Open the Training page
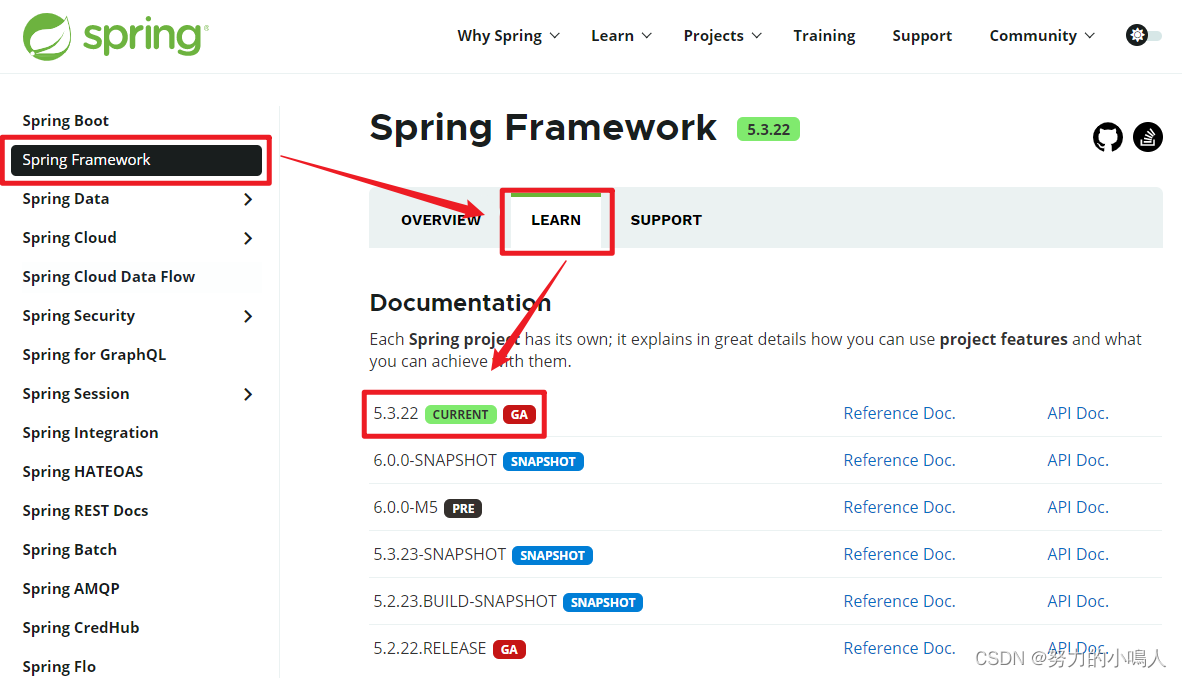 point(824,35)
